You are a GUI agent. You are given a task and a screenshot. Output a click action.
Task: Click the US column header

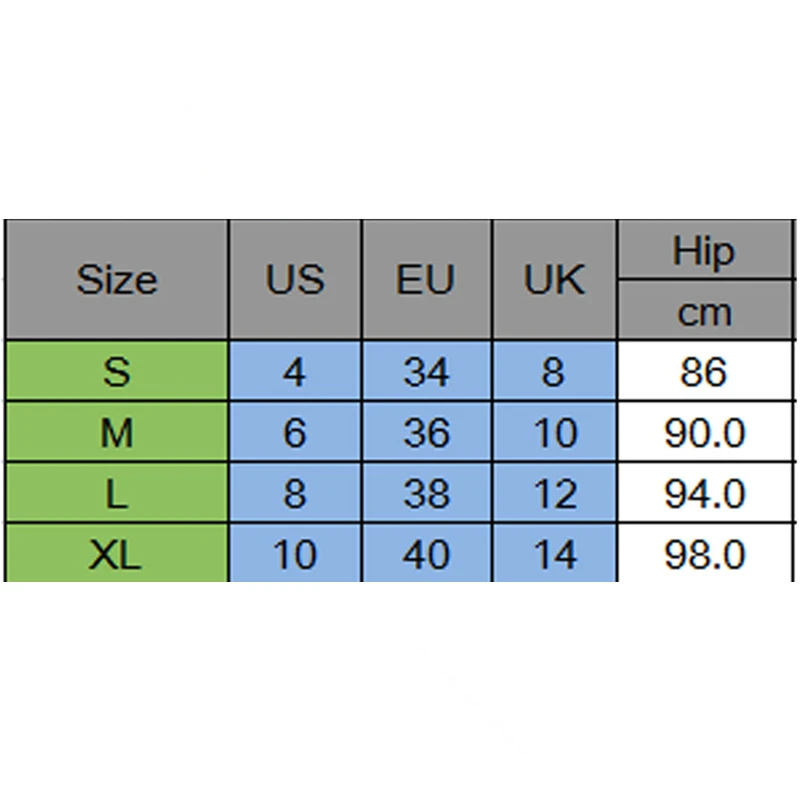click(x=295, y=280)
